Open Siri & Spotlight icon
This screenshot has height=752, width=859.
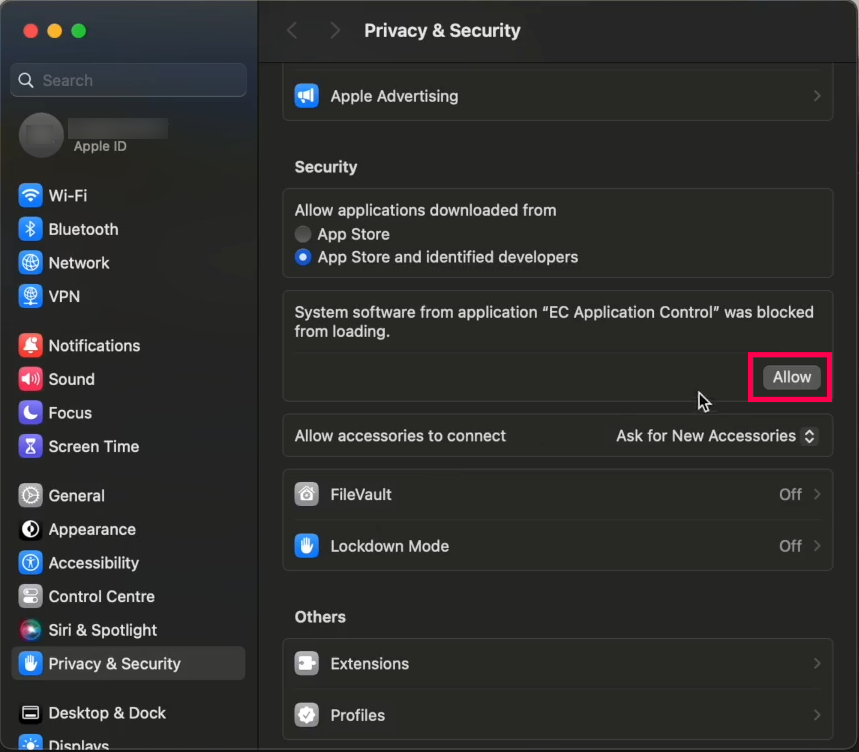pyautogui.click(x=30, y=629)
